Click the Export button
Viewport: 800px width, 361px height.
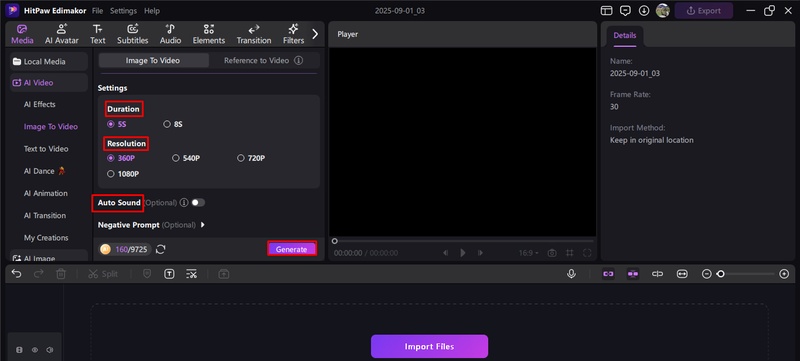coord(704,11)
